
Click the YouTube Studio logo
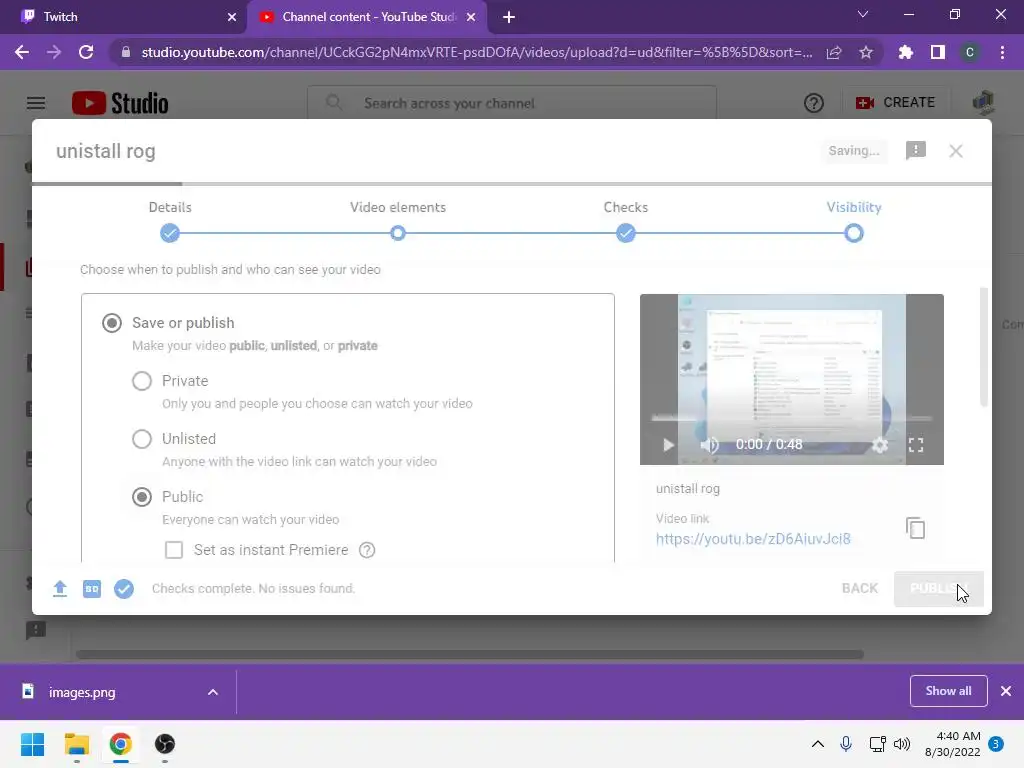click(x=120, y=103)
